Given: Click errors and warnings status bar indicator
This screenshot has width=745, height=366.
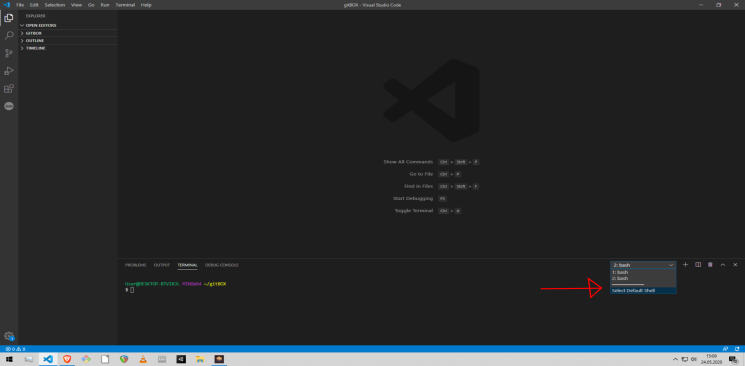Looking at the screenshot, I should [x=15, y=349].
